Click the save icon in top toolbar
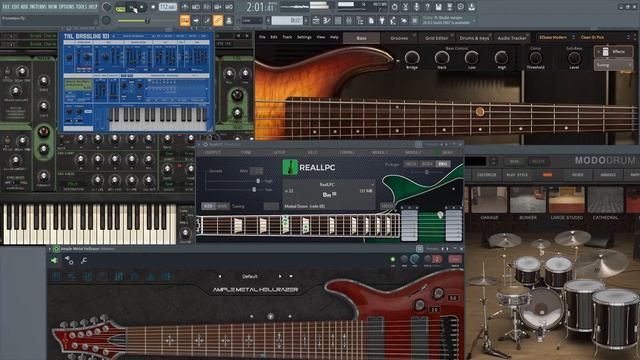This screenshot has height=360, width=640. (438, 7)
